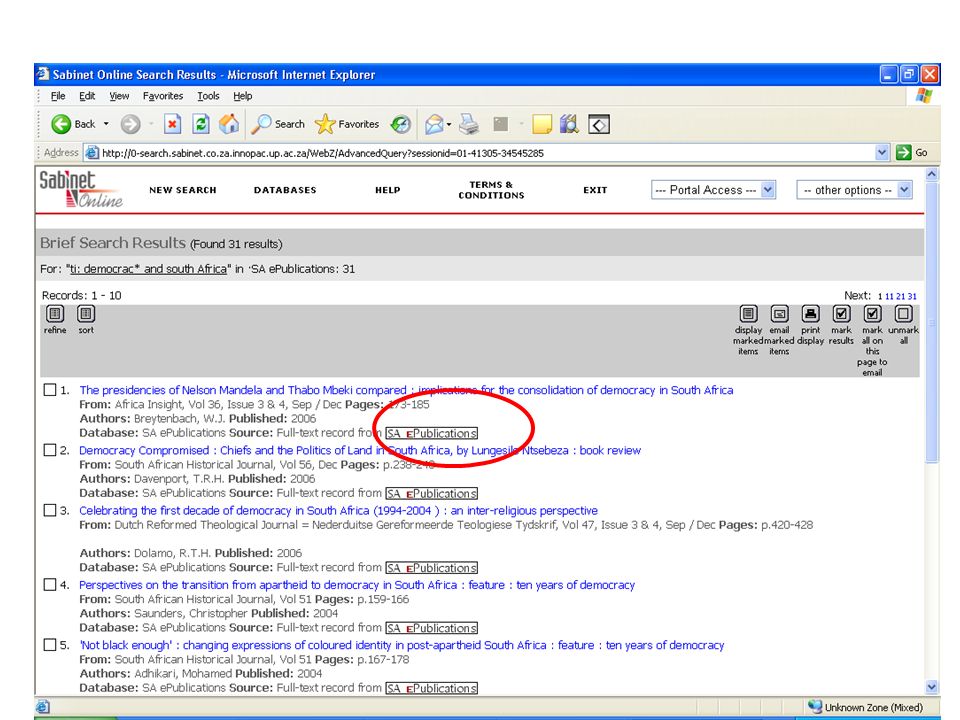
Task: Click the refine results icon
Action: 55,314
